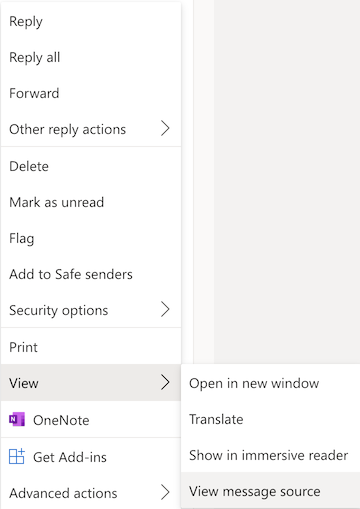The image size is (360, 509).
Task: Choose Delete from the menu
Action: click(91, 166)
